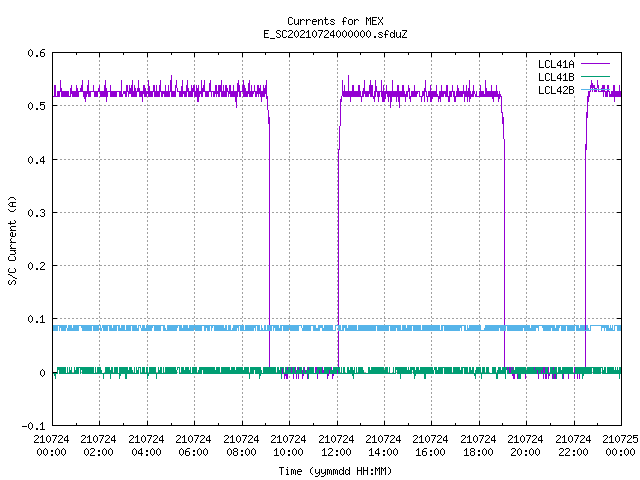Click the blue LCL42B legend line sample

pyautogui.click(x=595, y=90)
